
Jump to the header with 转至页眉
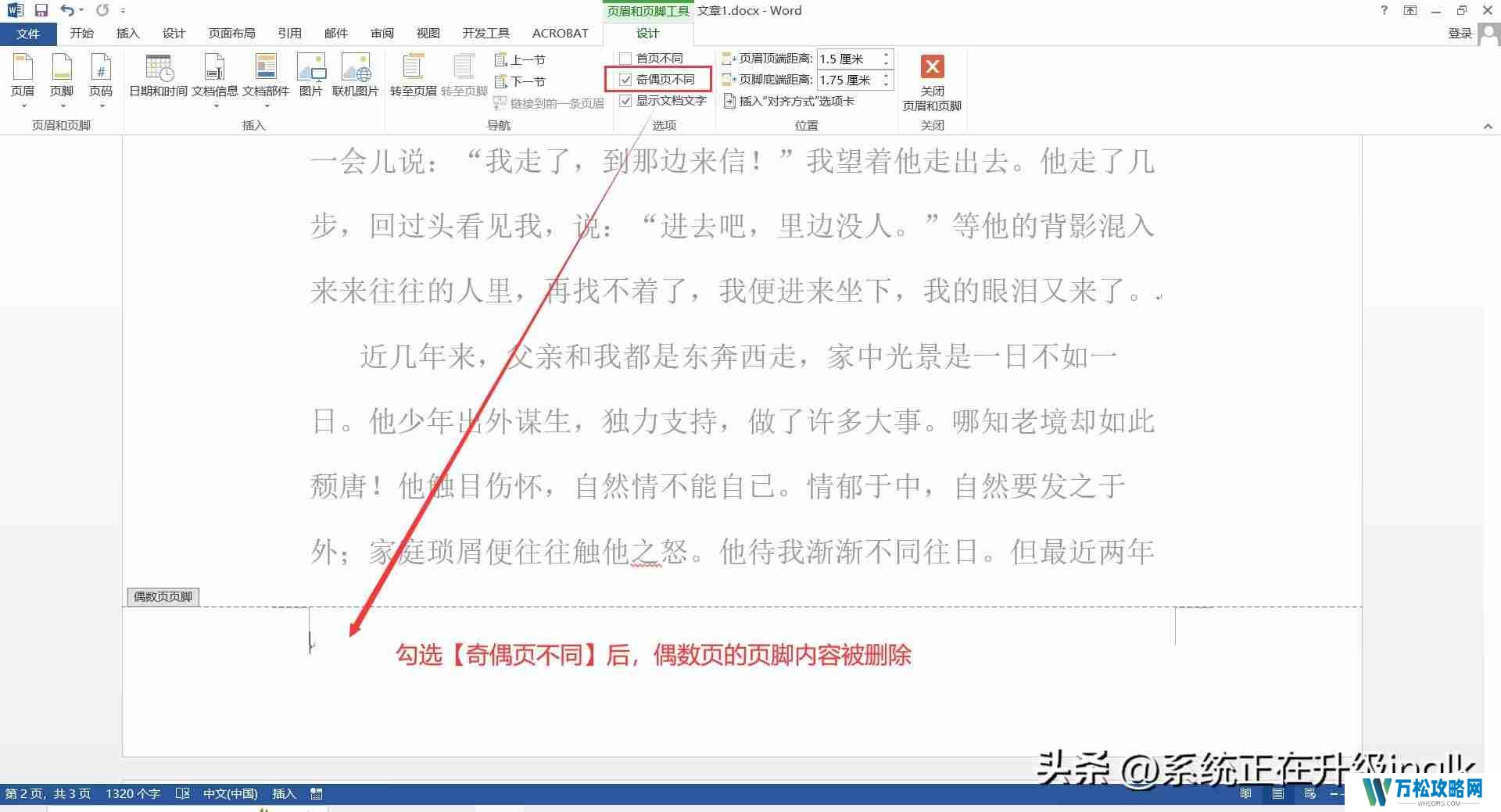pos(413,74)
